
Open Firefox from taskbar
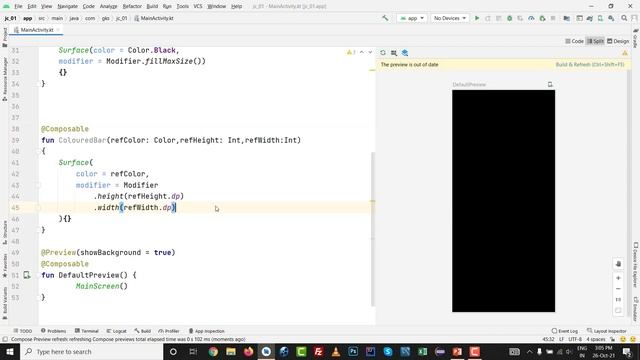[248, 351]
